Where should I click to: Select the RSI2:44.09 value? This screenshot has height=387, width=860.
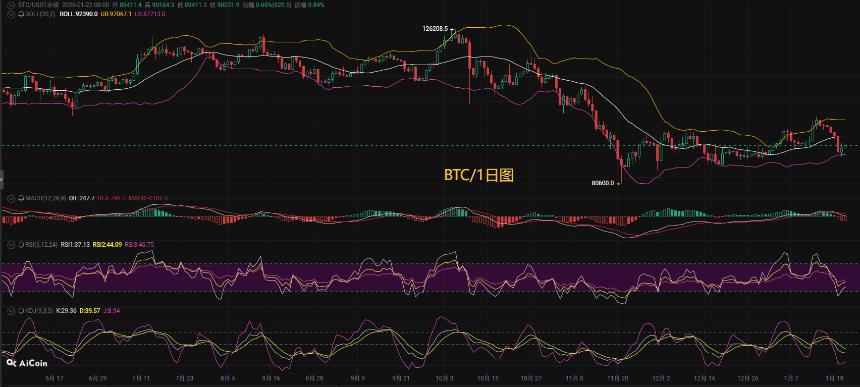108,244
